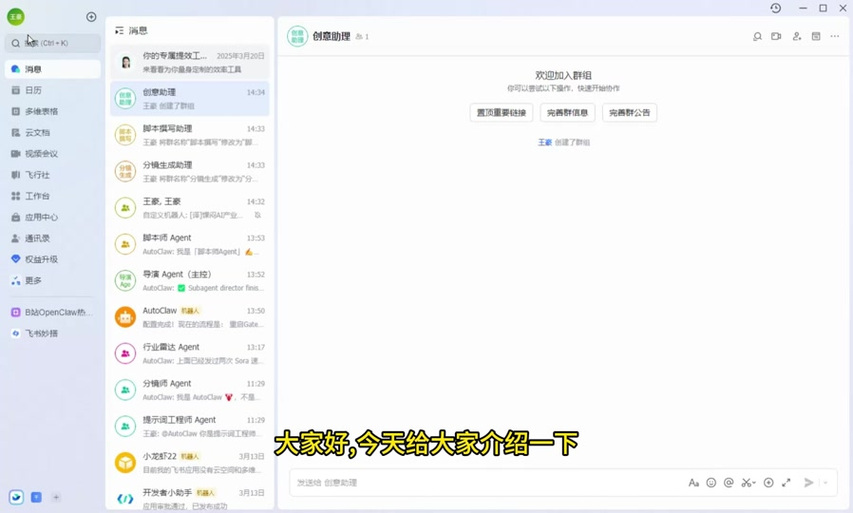Open the send options dropdown arrow
Screen dimensions: 853x513
pyautogui.click(x=826, y=483)
